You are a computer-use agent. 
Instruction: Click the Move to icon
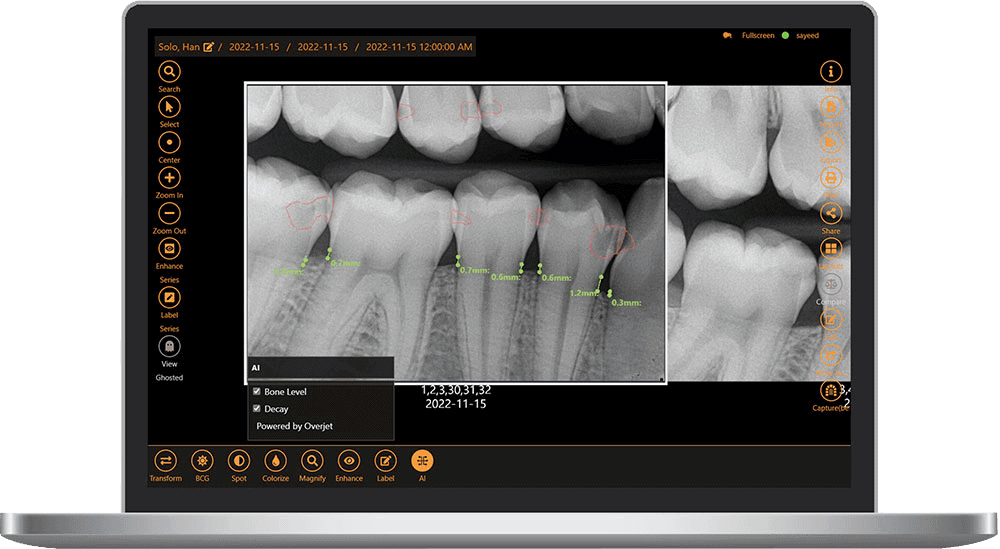point(830,355)
